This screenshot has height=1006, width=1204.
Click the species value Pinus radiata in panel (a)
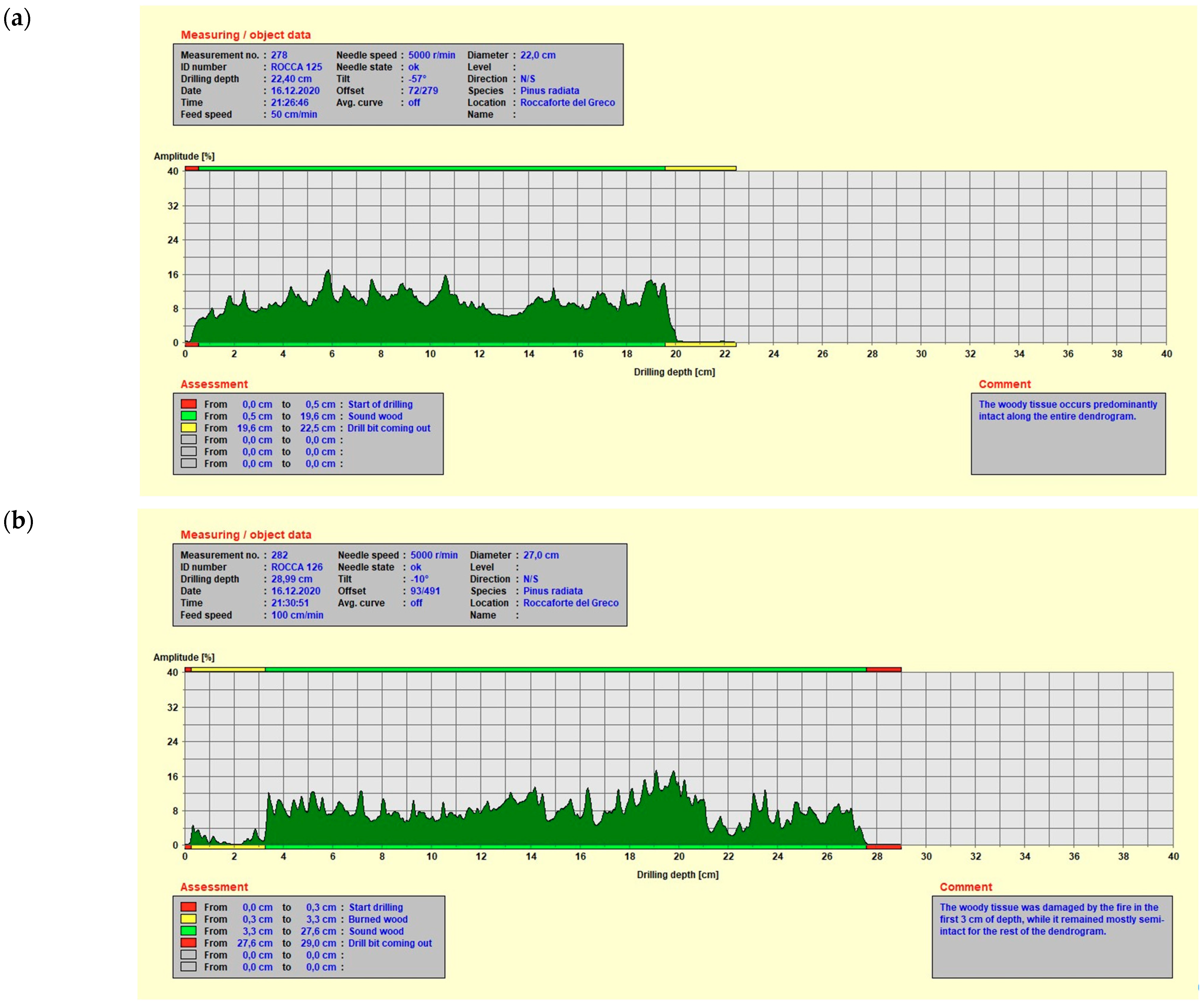click(x=549, y=91)
